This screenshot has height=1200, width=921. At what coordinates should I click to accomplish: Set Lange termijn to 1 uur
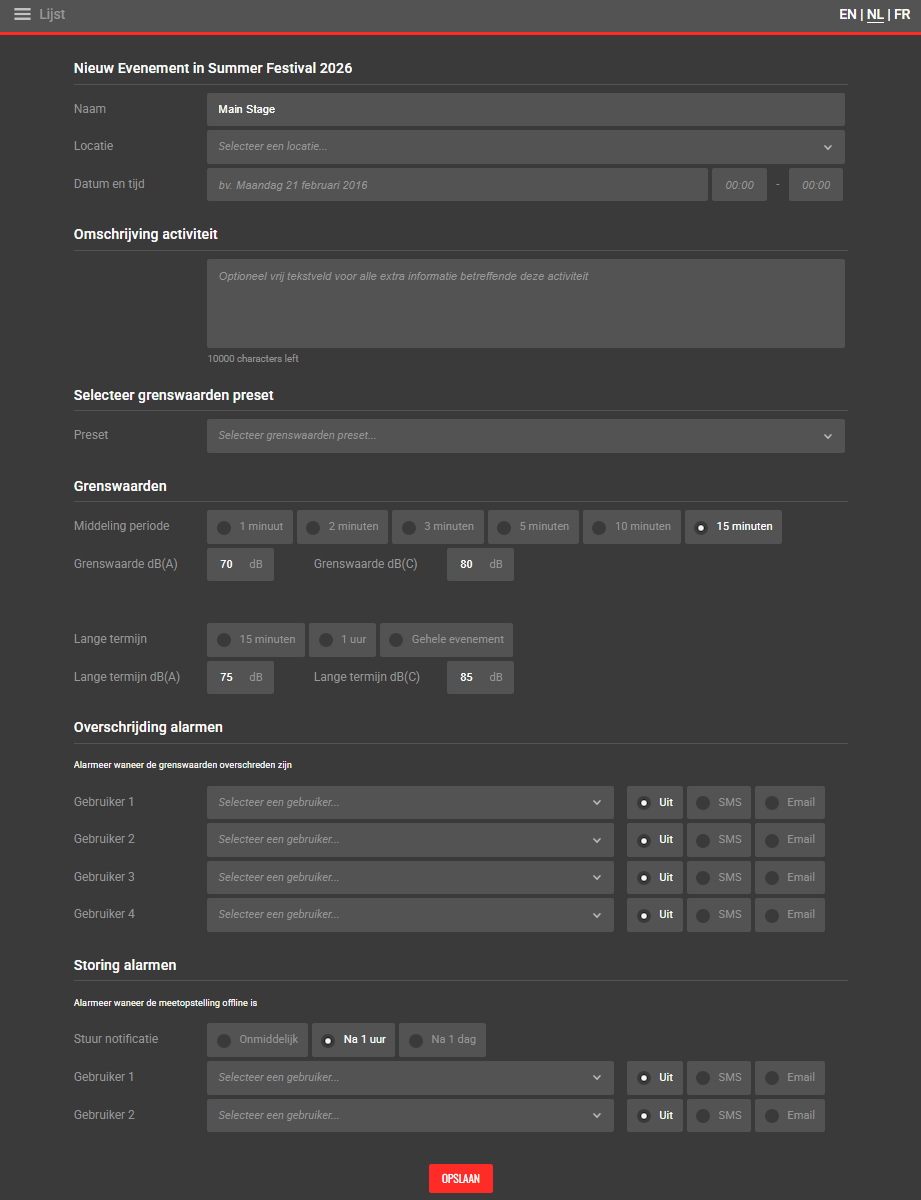coord(342,640)
